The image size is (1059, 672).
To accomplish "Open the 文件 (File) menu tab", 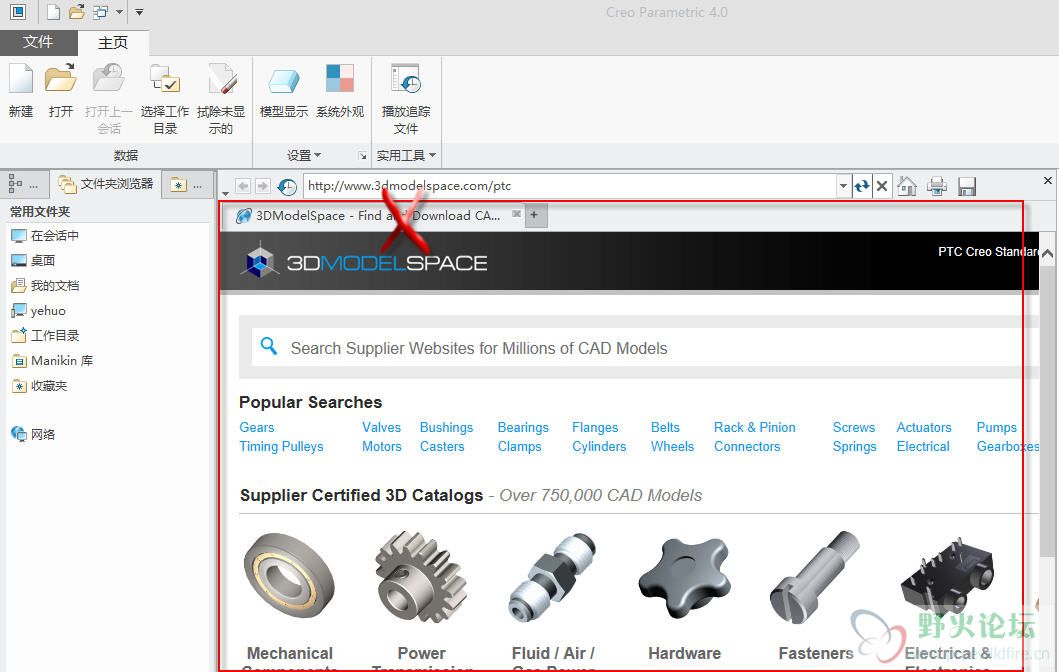I will 38,43.
